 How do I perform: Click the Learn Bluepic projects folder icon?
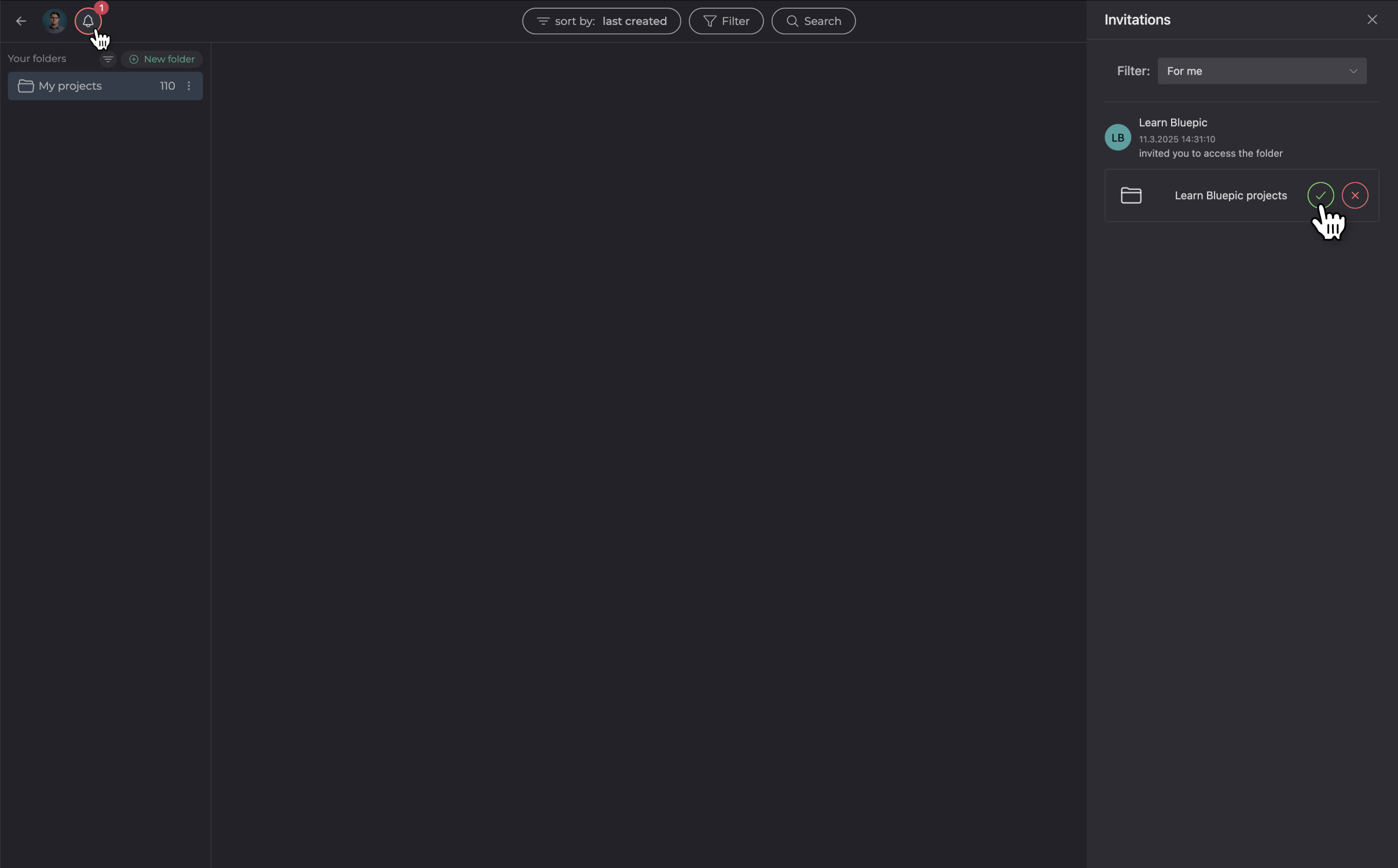click(x=1131, y=196)
